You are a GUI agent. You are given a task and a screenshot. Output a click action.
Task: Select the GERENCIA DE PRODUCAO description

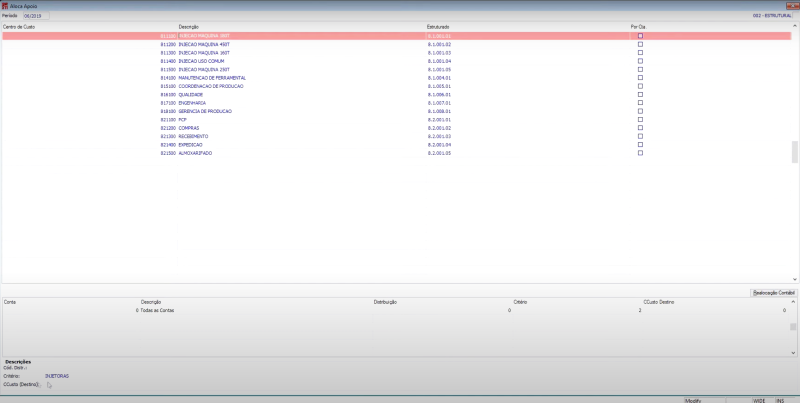tap(205, 111)
